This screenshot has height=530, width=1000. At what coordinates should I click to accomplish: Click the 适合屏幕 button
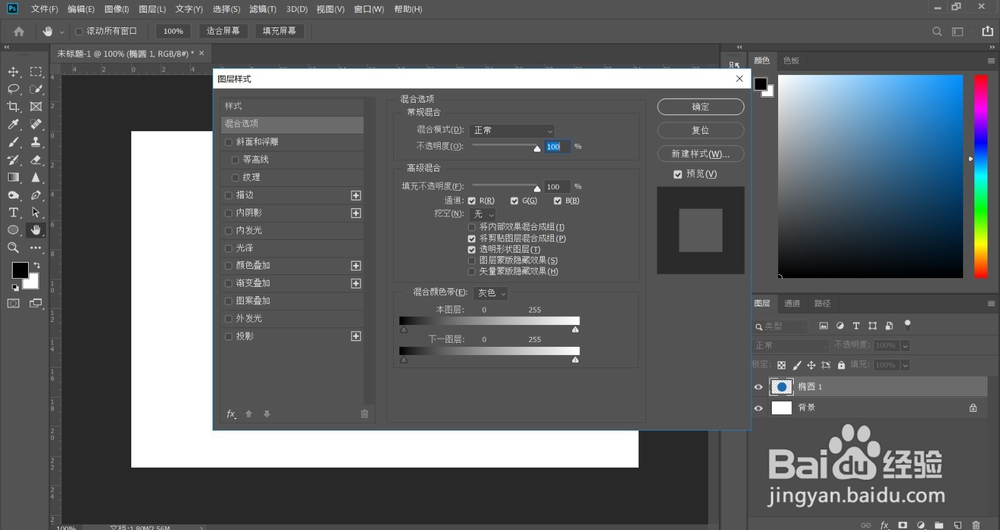223,31
